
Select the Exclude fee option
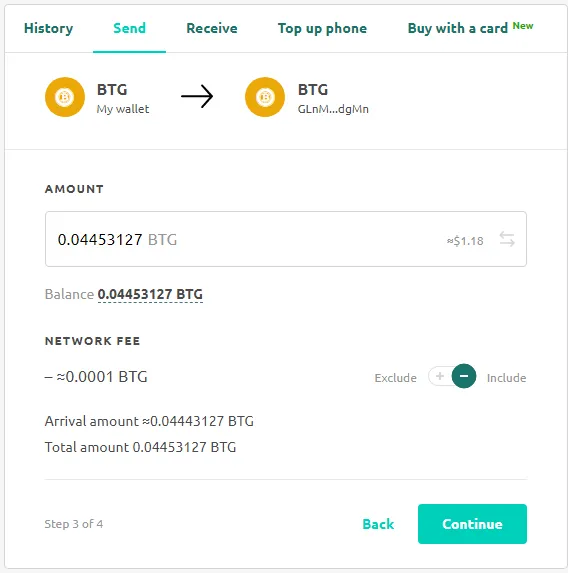pos(395,378)
